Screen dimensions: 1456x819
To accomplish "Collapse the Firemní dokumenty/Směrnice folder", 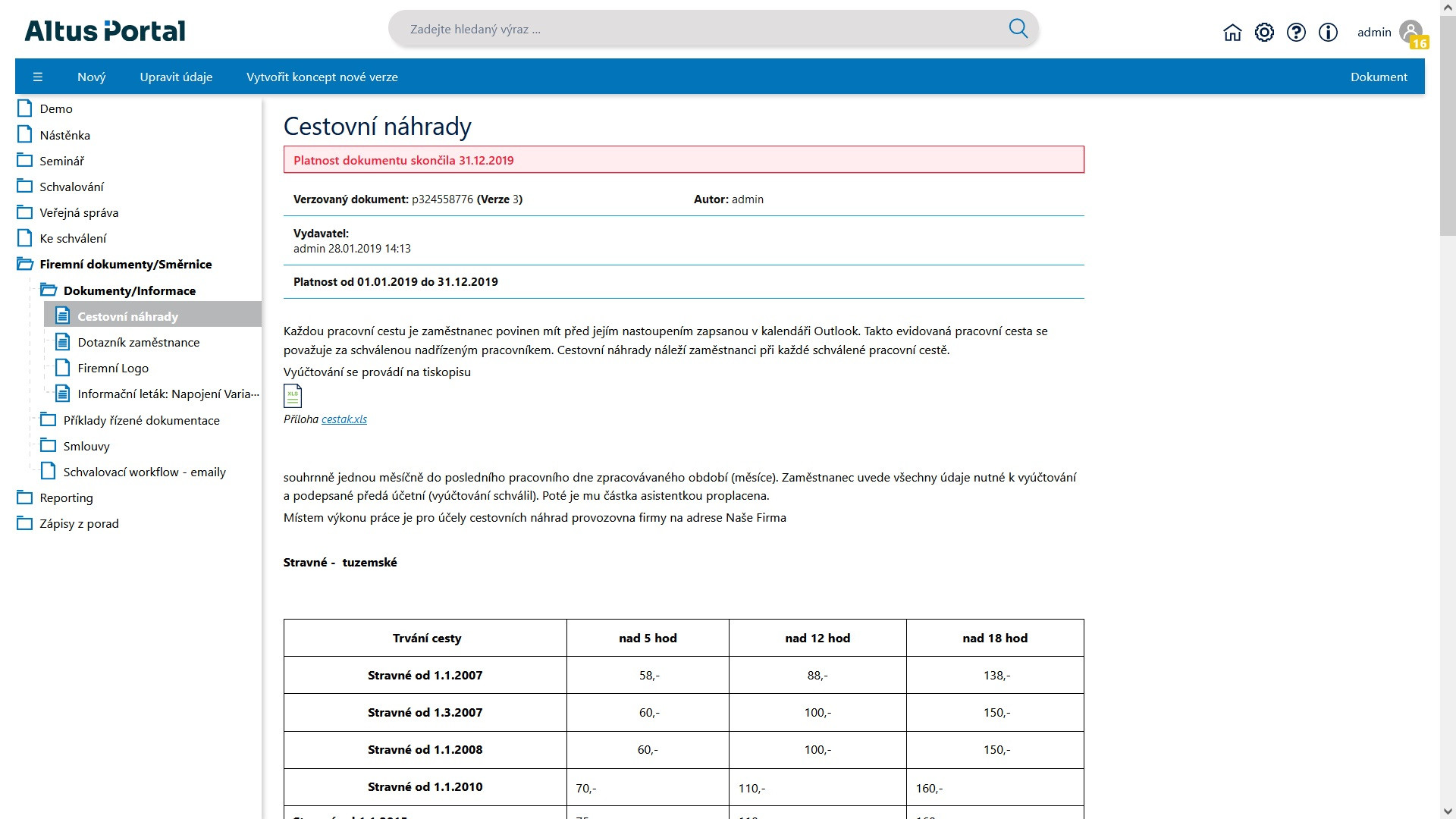I will pos(25,264).
